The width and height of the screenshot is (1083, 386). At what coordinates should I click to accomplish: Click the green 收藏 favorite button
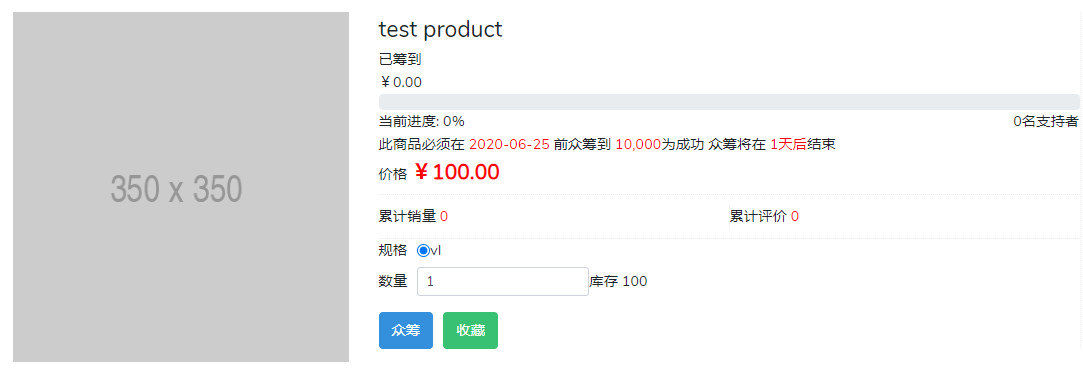[470, 331]
